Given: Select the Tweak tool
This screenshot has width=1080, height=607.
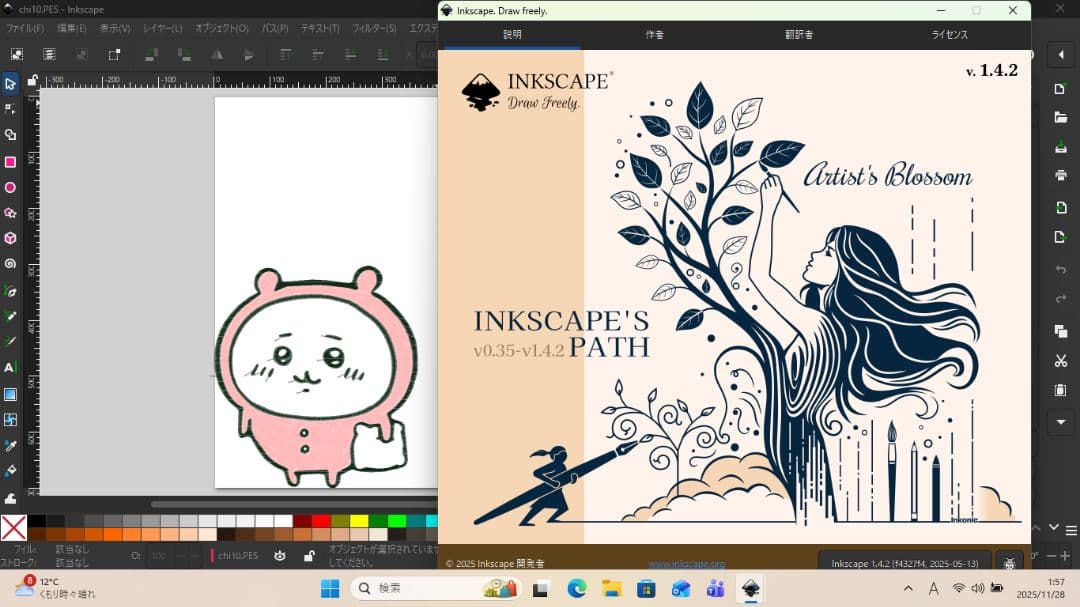Looking at the screenshot, I should coord(10,497).
